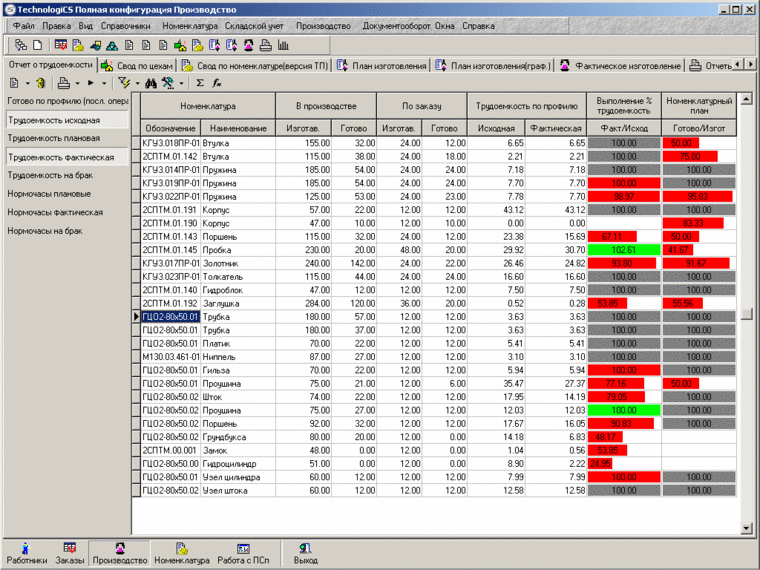
Task: Click the blank page icon in top toolbar
Action: click(x=37, y=45)
